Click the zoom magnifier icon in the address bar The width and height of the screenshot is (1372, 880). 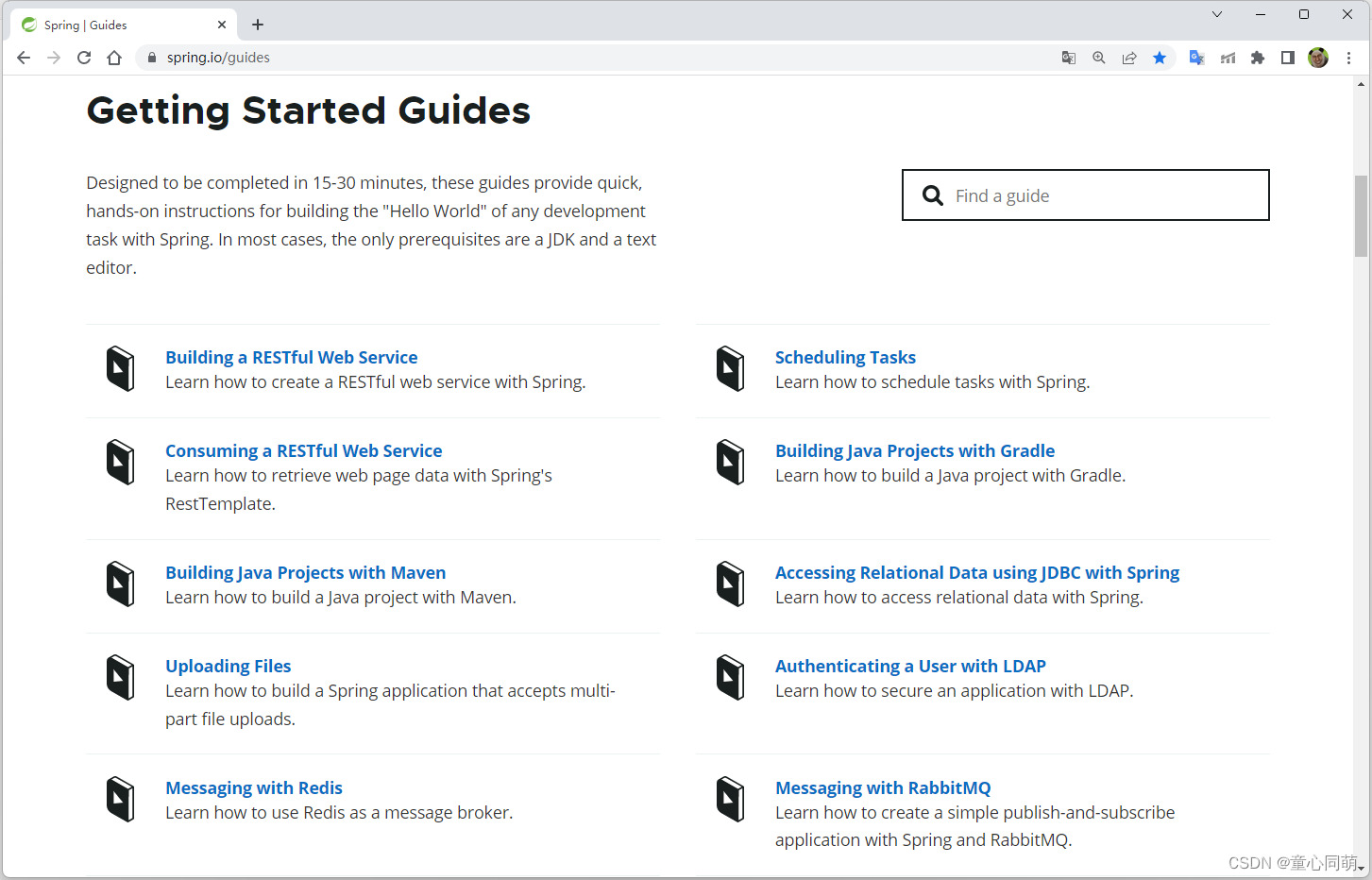coord(1099,58)
